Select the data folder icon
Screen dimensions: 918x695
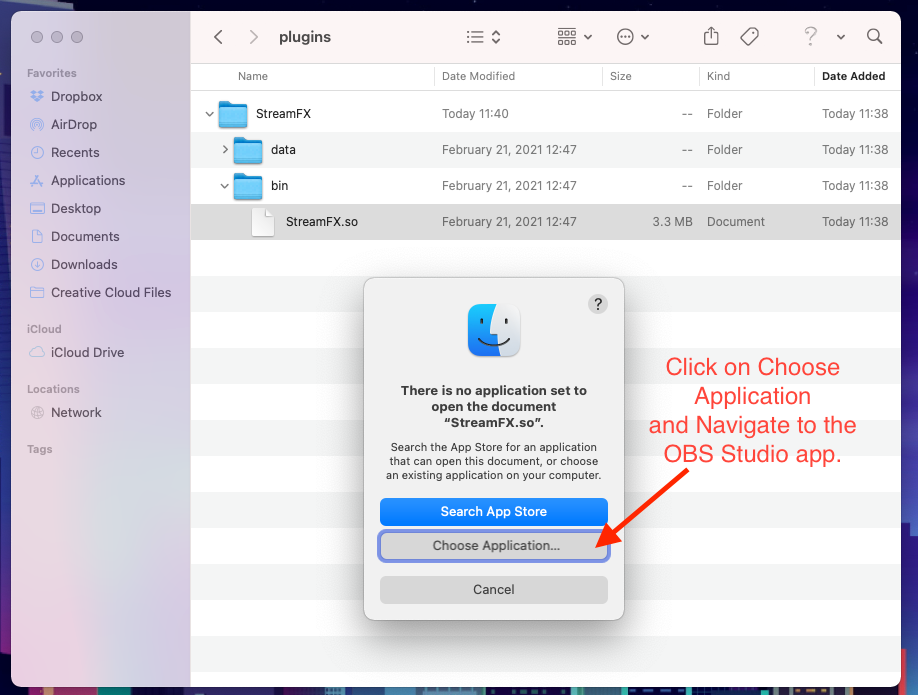pos(248,150)
